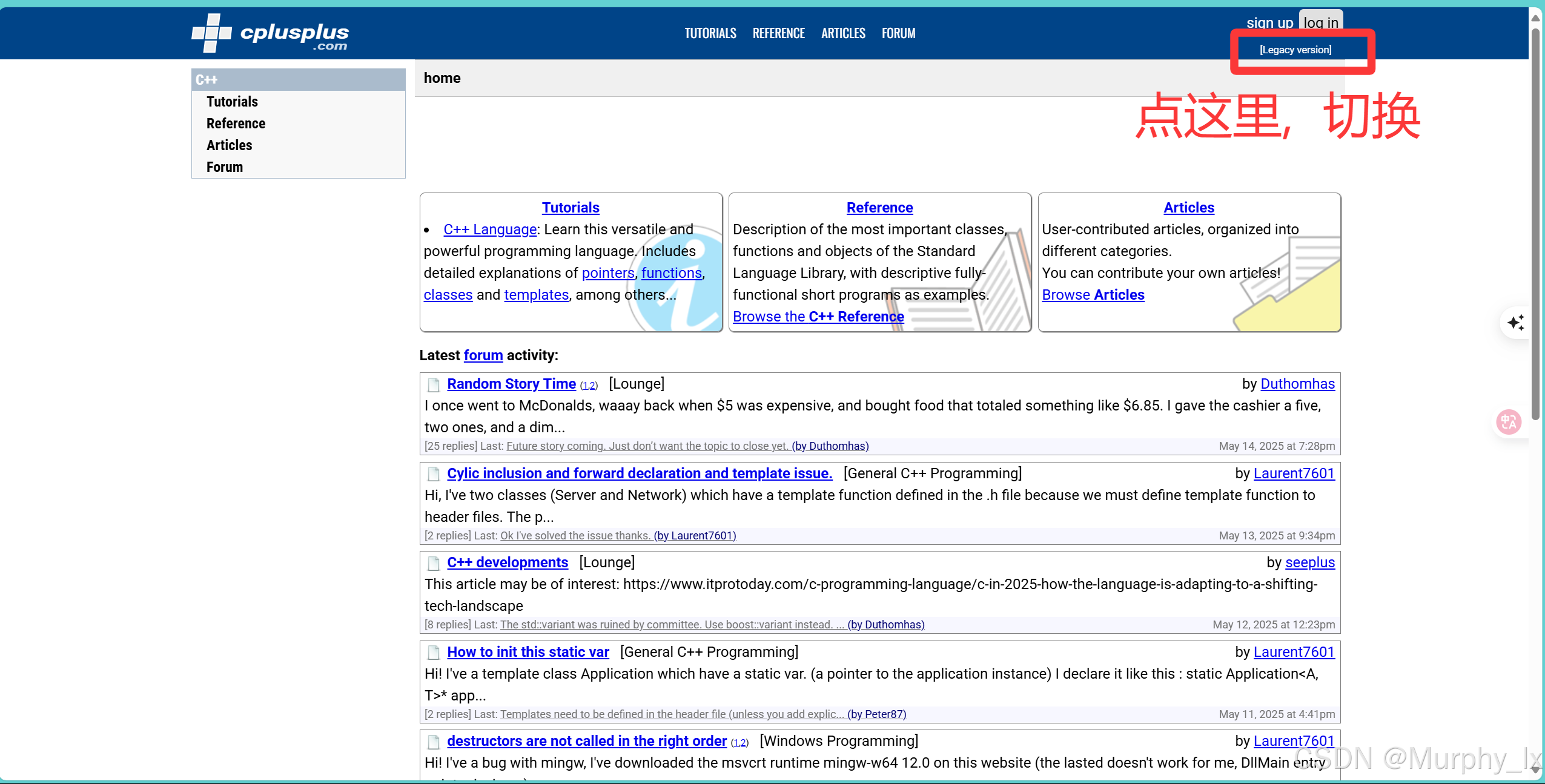Click document icon beside Cylic inclusion thread
Viewport: 1545px width, 784px height.
coord(434,474)
